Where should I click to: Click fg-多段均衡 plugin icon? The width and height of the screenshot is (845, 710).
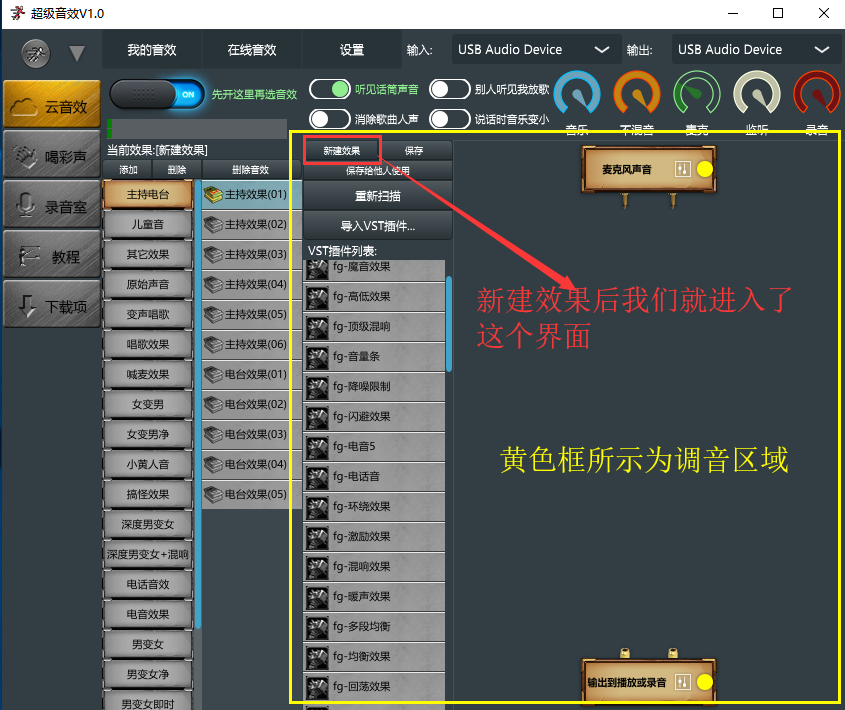coord(317,627)
